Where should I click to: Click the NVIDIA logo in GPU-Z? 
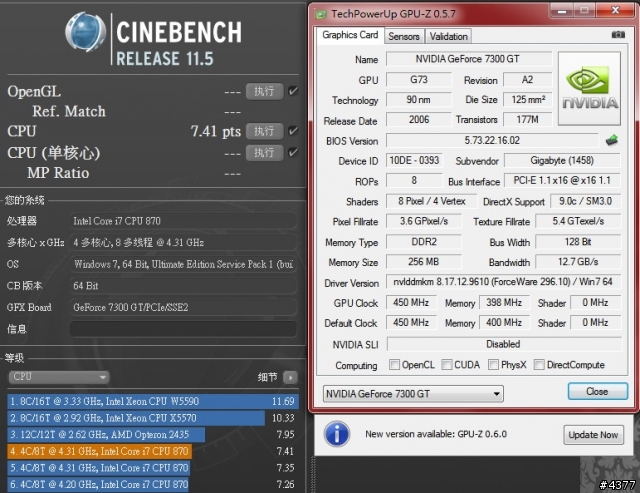(x=589, y=88)
